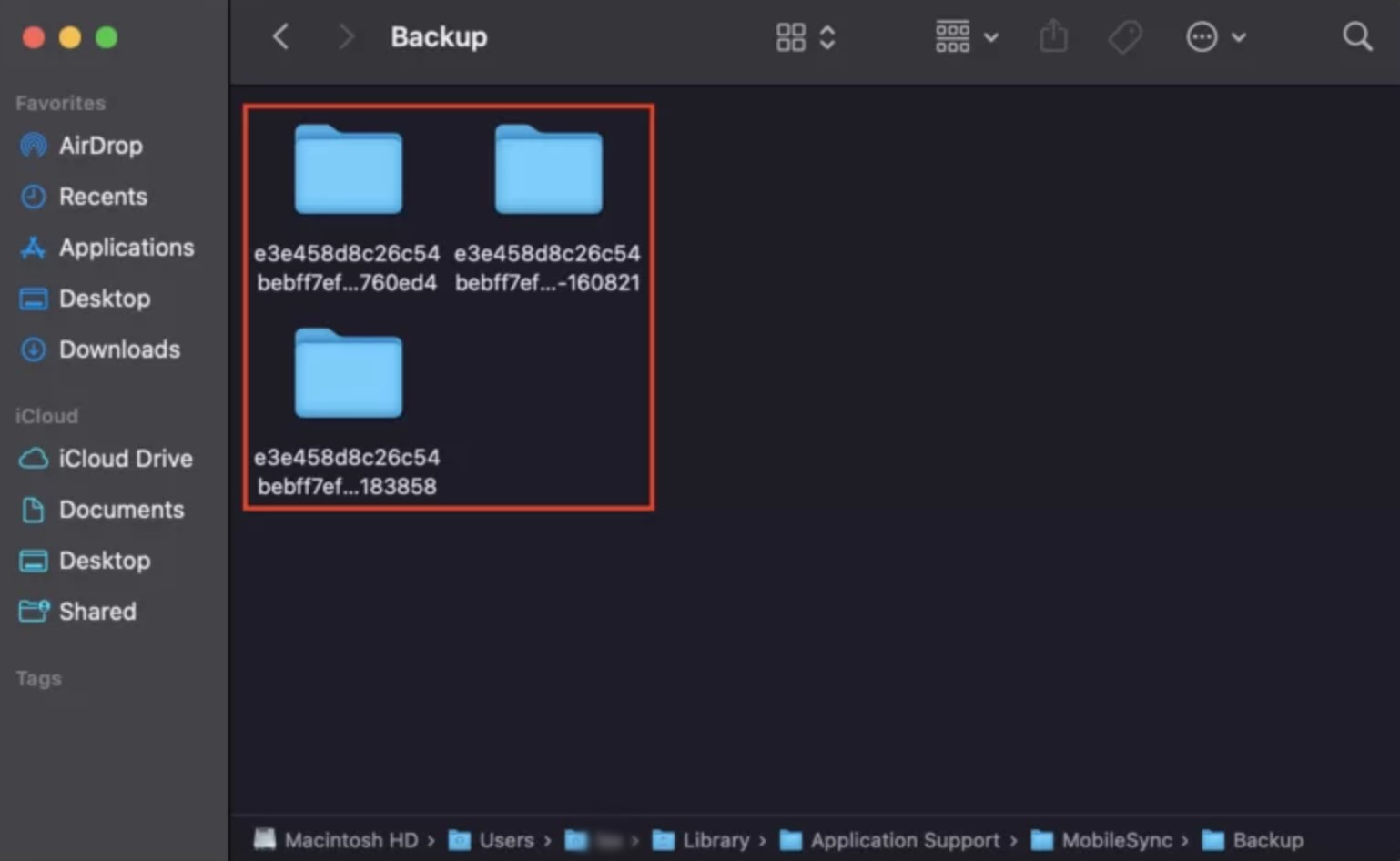Click the Tags icon in the toolbar
The height and width of the screenshot is (861, 1400).
(x=1125, y=36)
